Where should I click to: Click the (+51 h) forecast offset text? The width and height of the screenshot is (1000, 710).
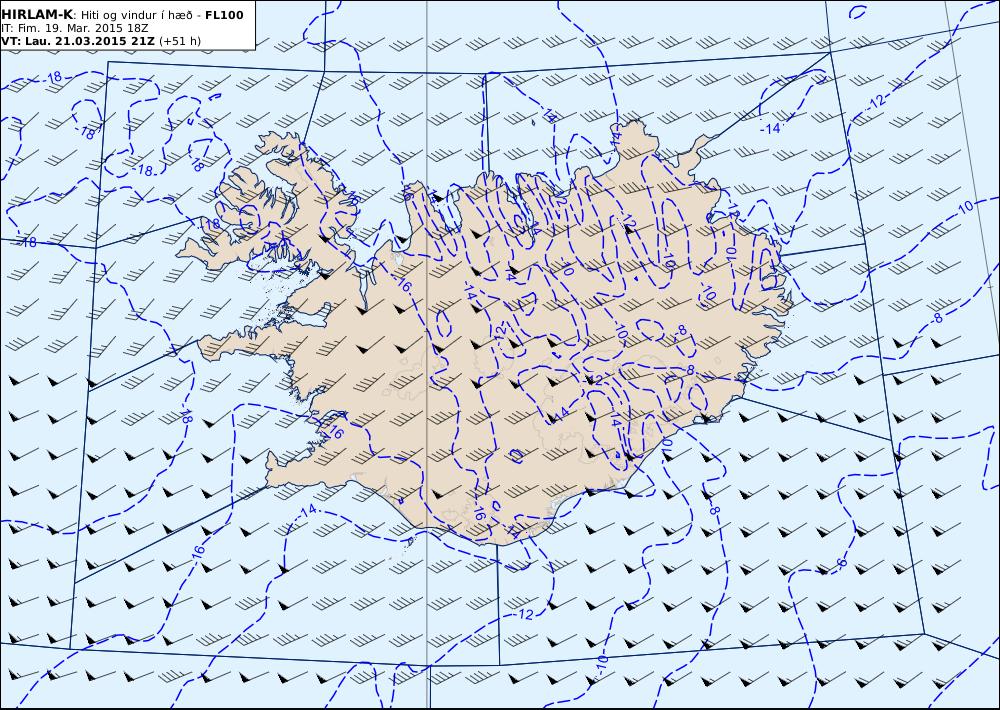180,41
